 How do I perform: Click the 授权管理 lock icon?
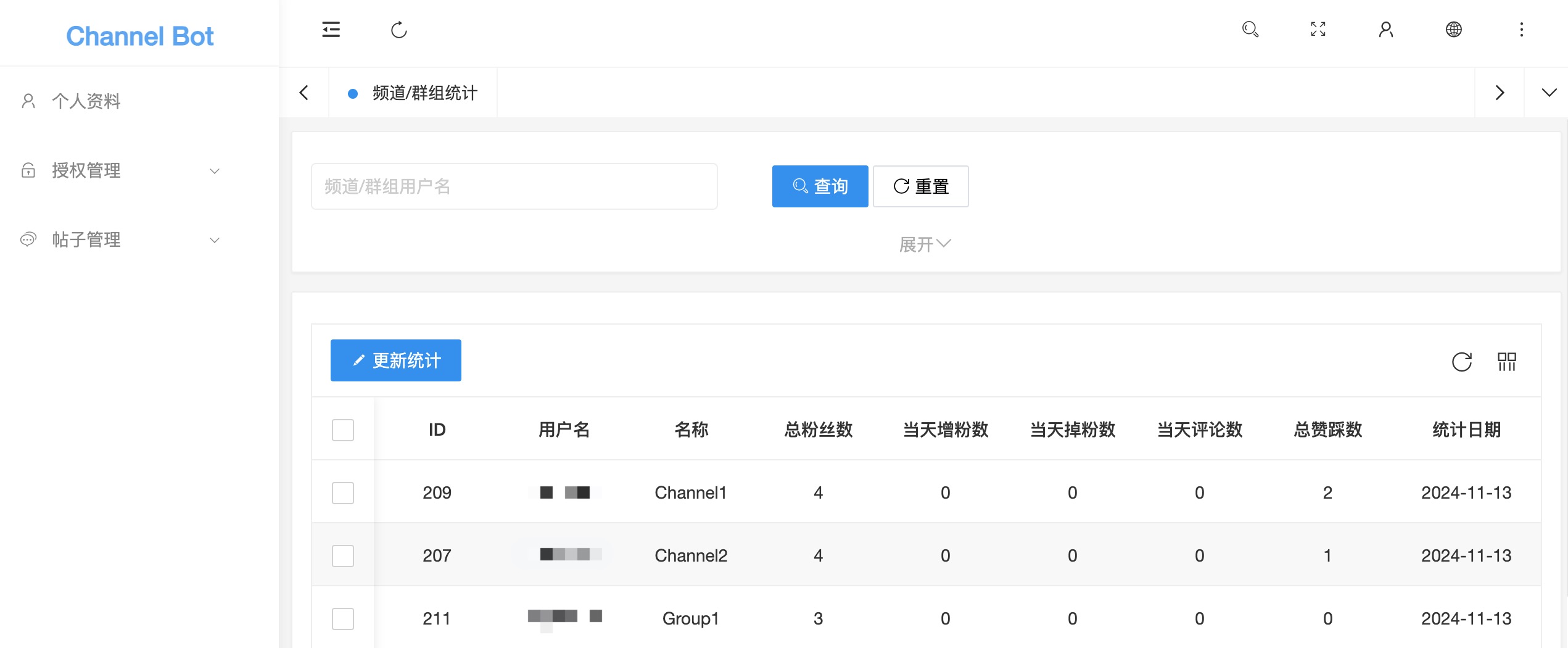click(28, 170)
